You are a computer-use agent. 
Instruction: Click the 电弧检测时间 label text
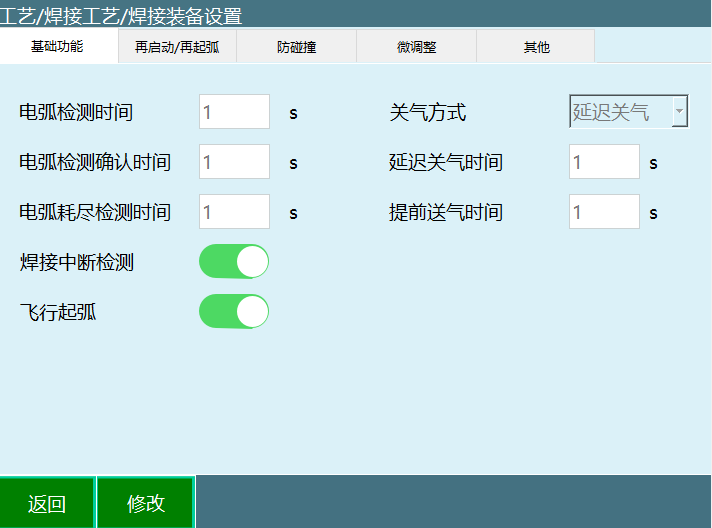tap(76, 113)
